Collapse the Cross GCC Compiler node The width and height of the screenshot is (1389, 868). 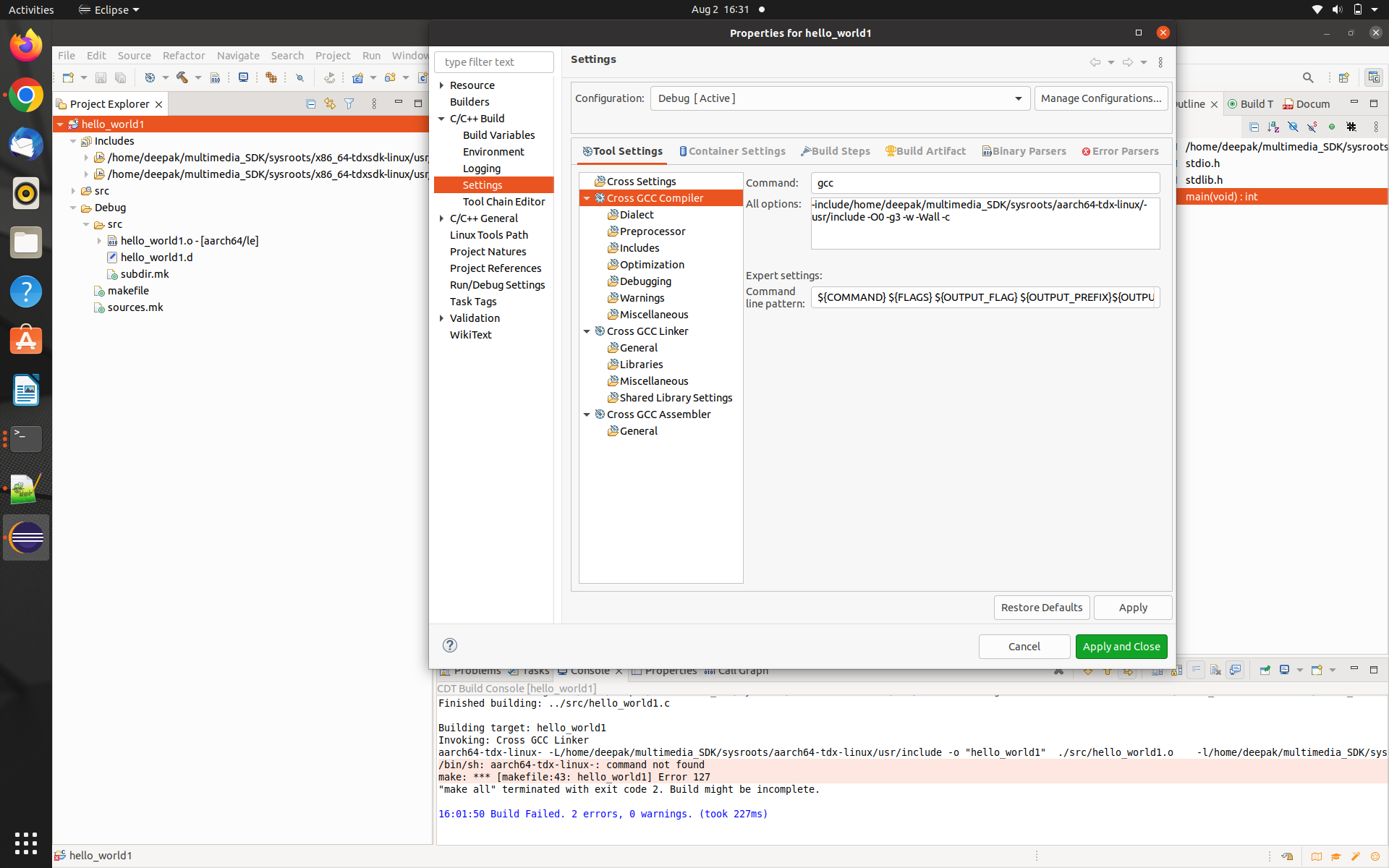587,198
